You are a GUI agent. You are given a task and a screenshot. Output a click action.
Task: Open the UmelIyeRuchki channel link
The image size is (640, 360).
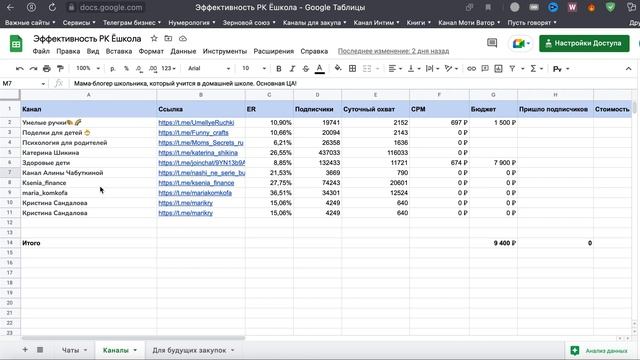(196, 122)
